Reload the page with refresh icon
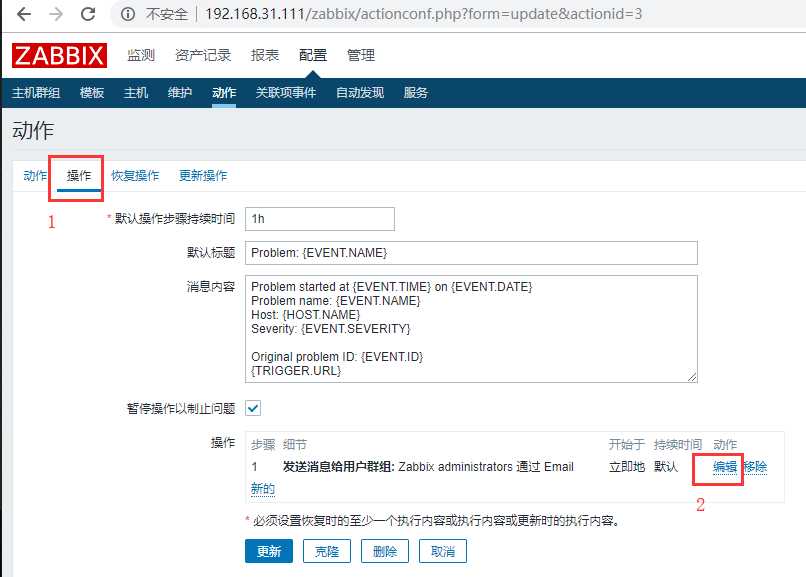 [88, 14]
